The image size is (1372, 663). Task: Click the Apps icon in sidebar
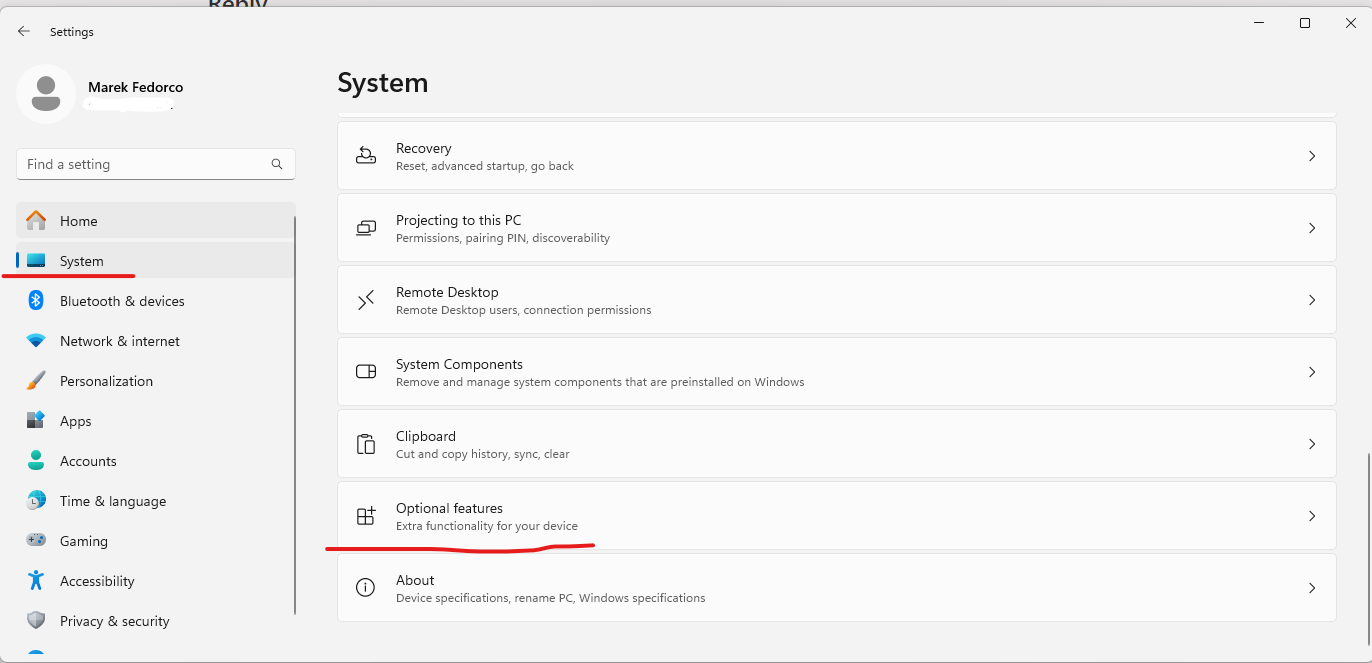(36, 421)
